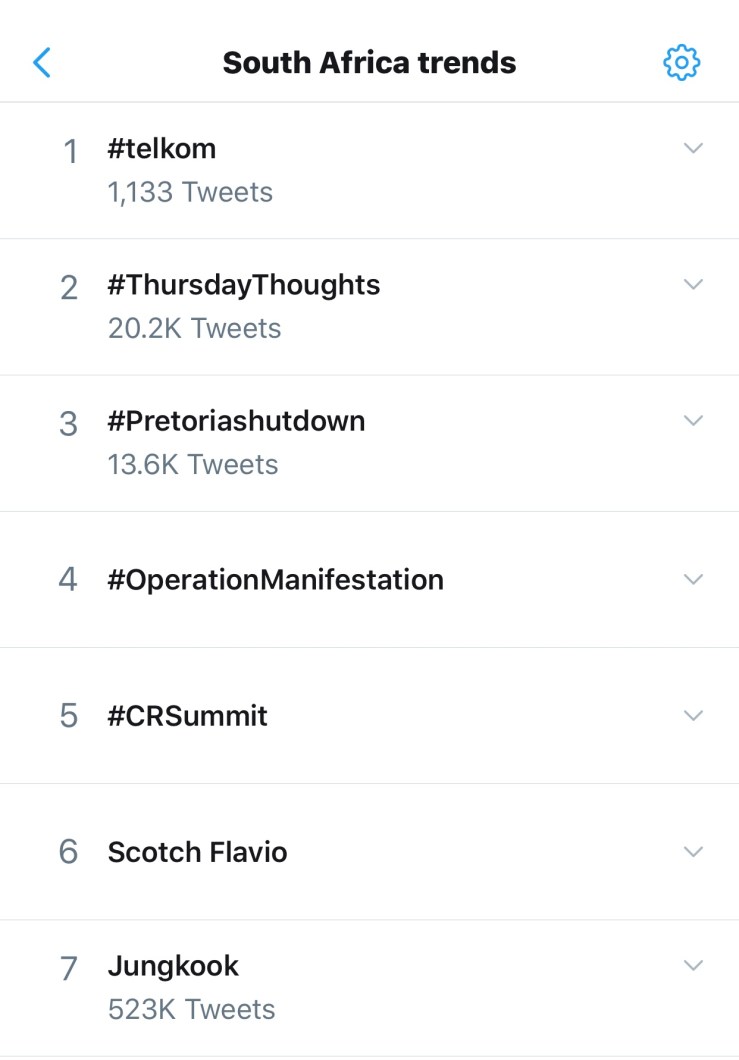Open the Jungkook trending topic

[173, 966]
